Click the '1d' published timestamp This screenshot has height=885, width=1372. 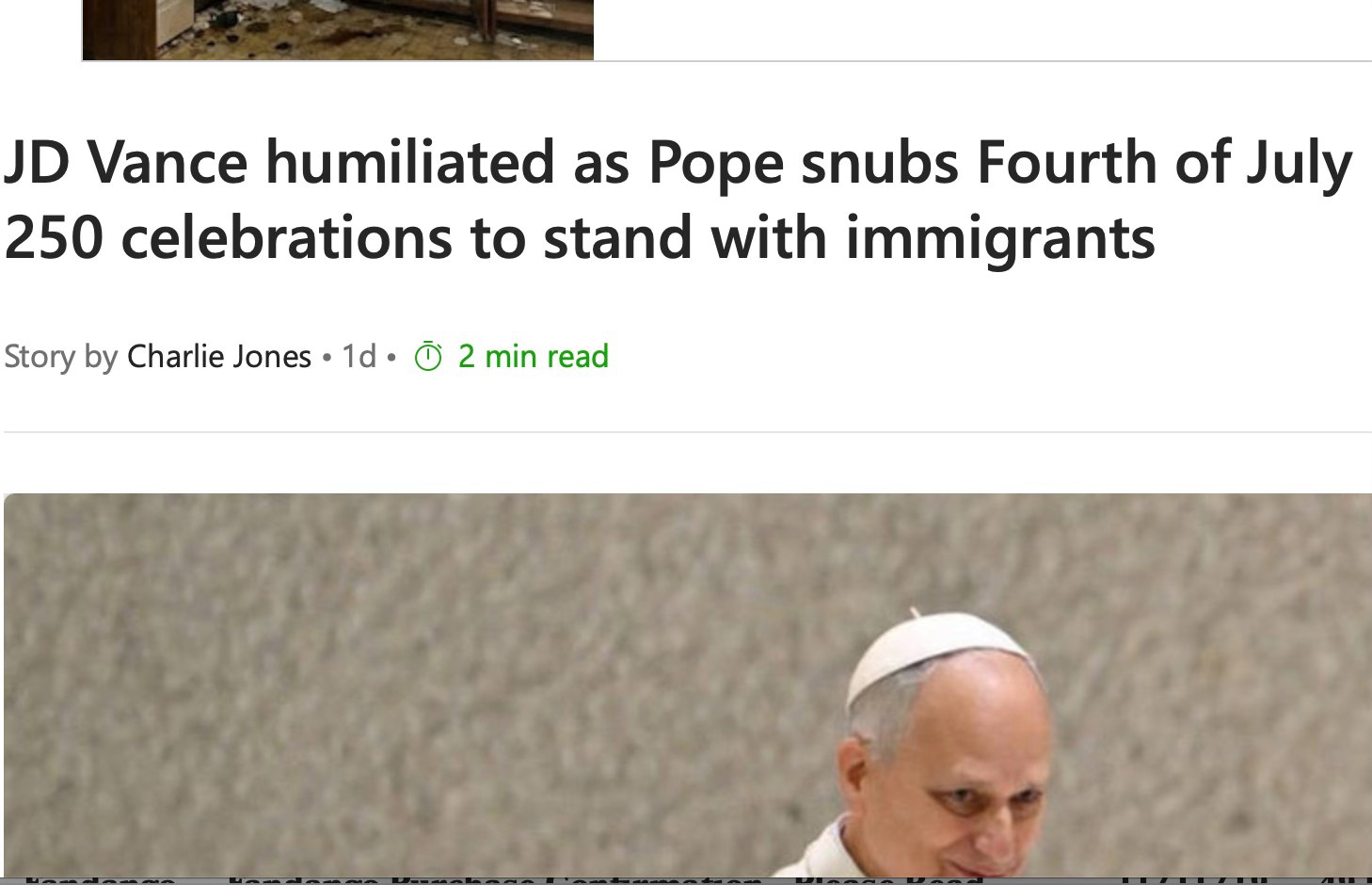(x=359, y=357)
